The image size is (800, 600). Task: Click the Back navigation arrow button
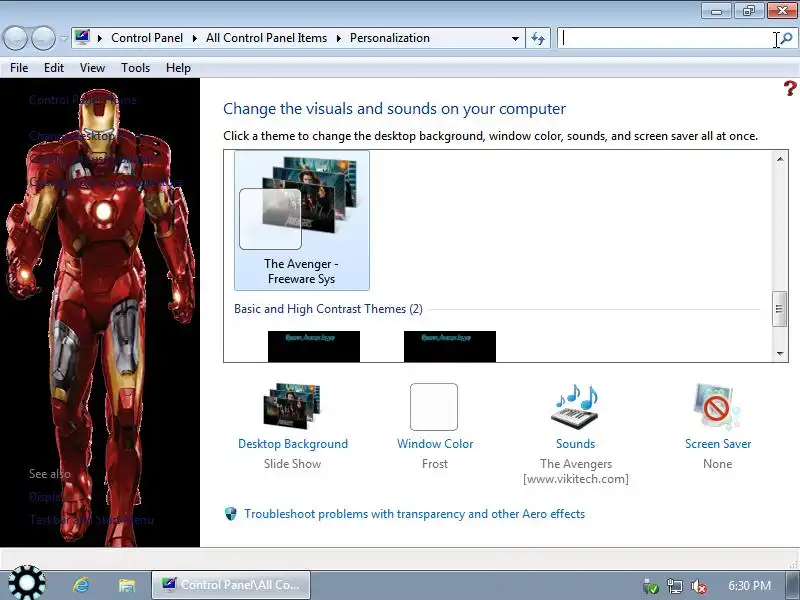(15, 38)
